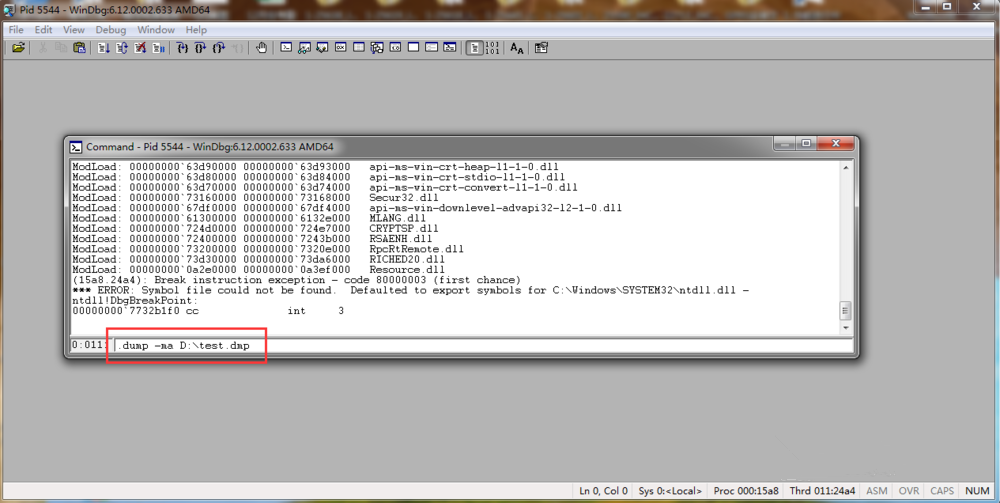Click Proc 000:15a8 status entry
The width and height of the screenshot is (1000, 503).
click(746, 491)
